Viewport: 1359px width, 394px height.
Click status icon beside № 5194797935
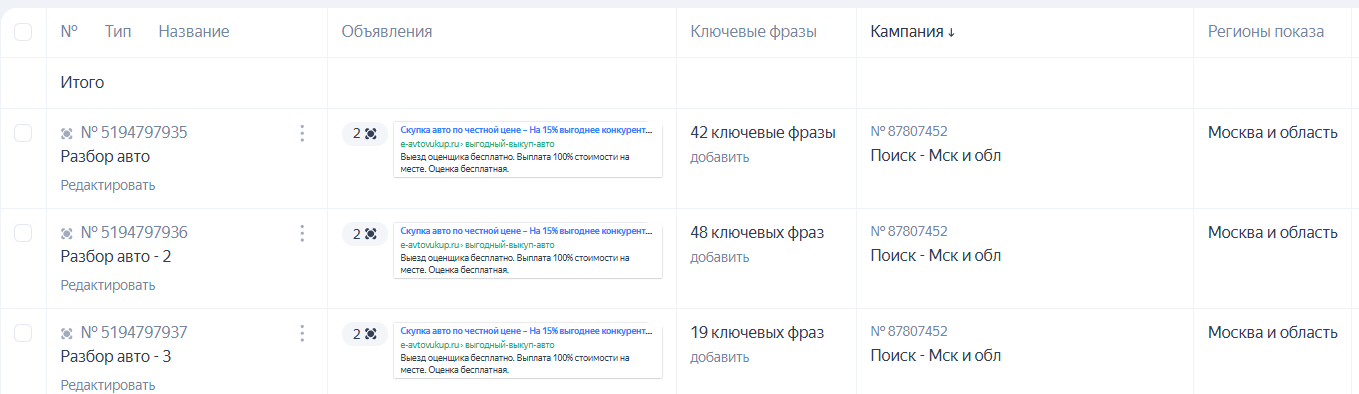coord(67,133)
